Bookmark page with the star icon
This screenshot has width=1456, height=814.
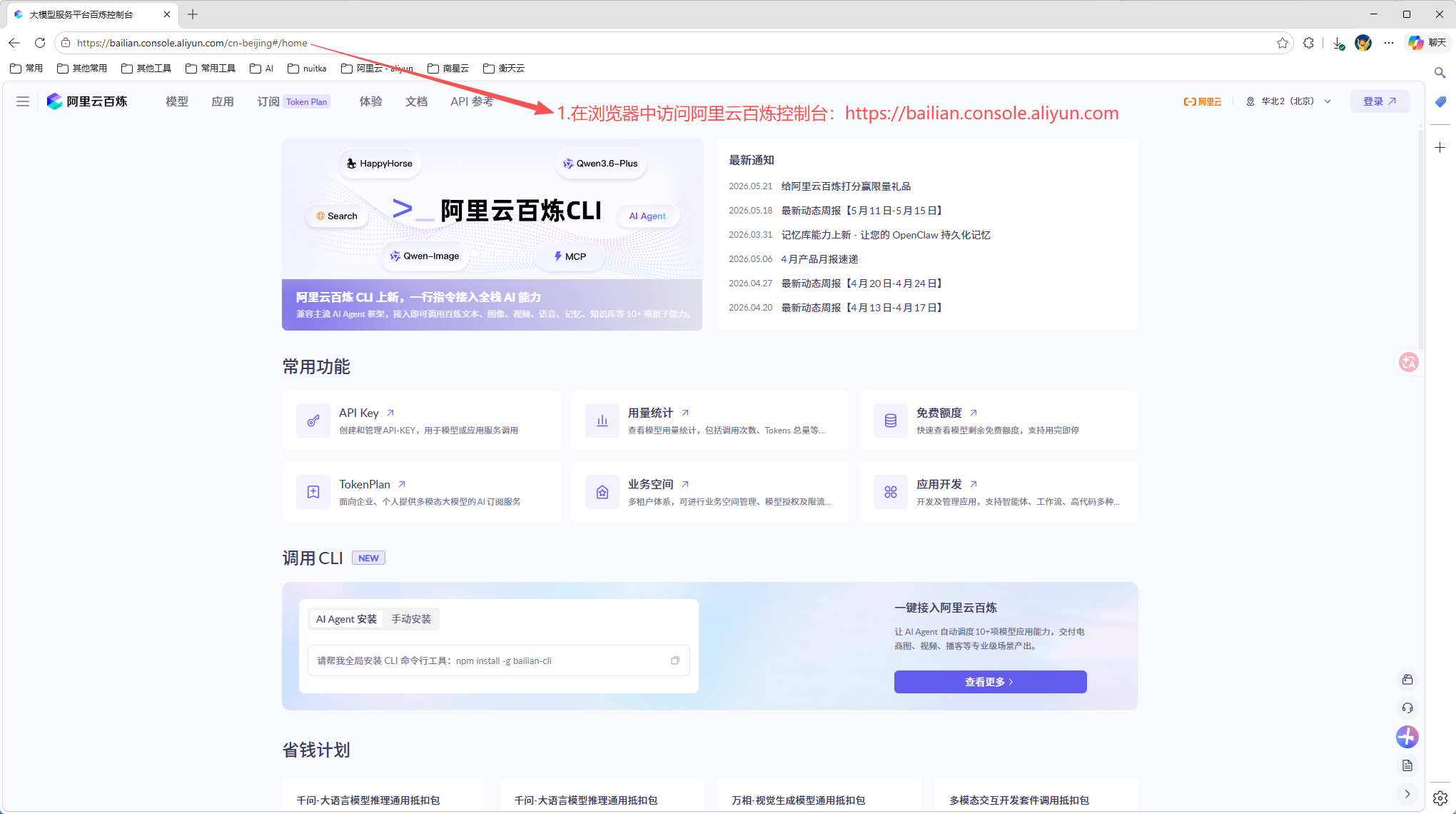pyautogui.click(x=1283, y=43)
